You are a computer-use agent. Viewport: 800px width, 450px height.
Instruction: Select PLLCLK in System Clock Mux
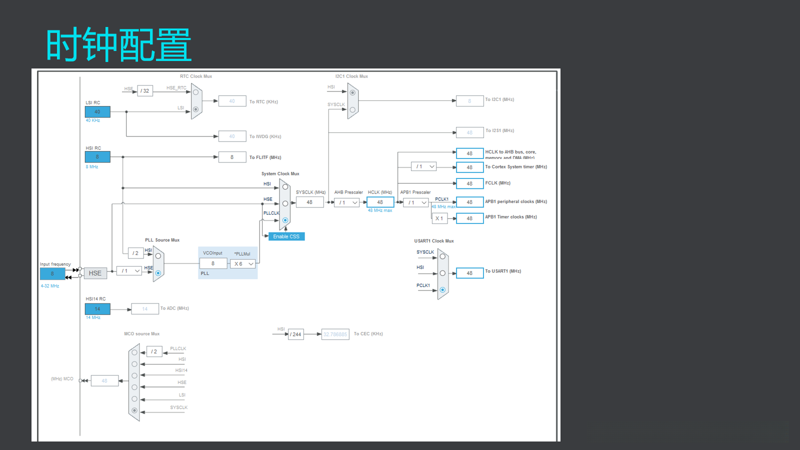[285, 220]
